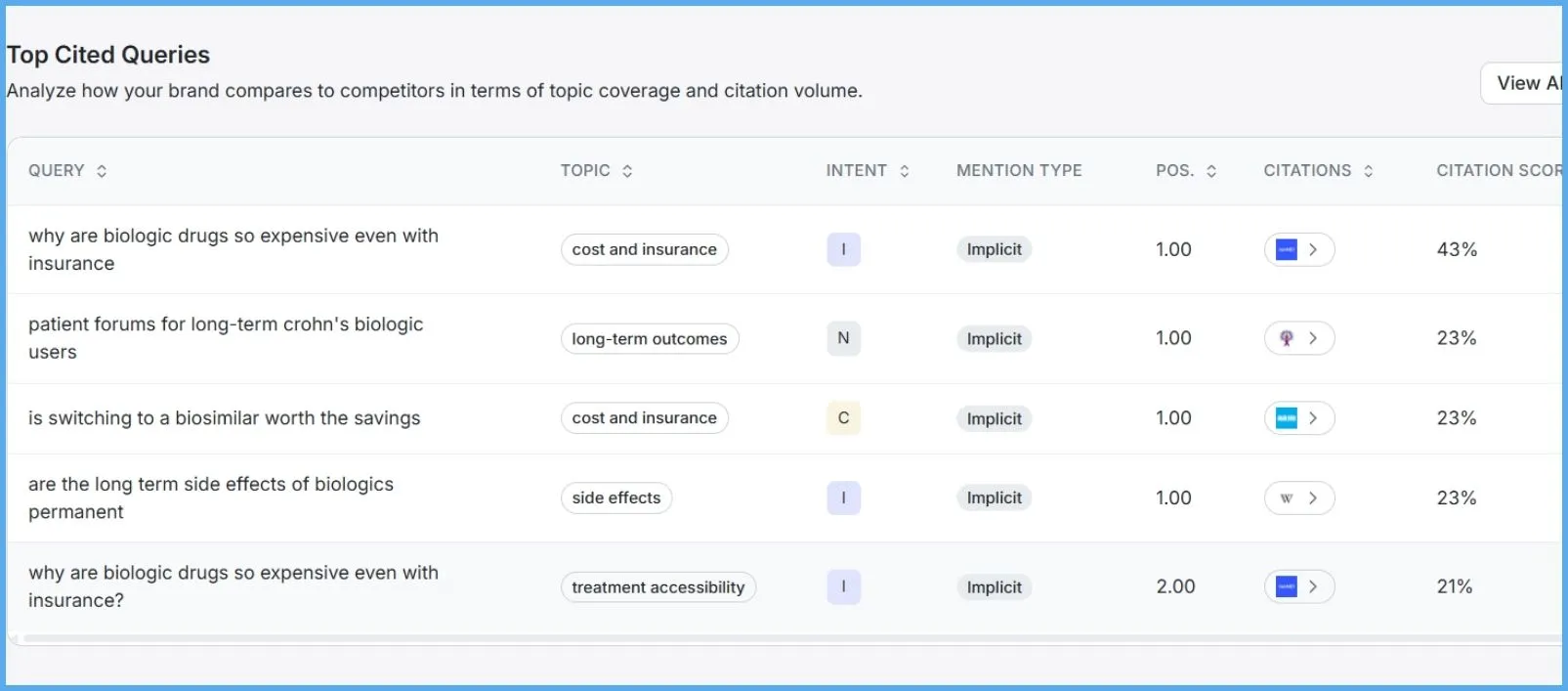The image size is (1568, 691).
Task: Click 'Implicit' badge in biosimilar row
Action: click(x=994, y=418)
